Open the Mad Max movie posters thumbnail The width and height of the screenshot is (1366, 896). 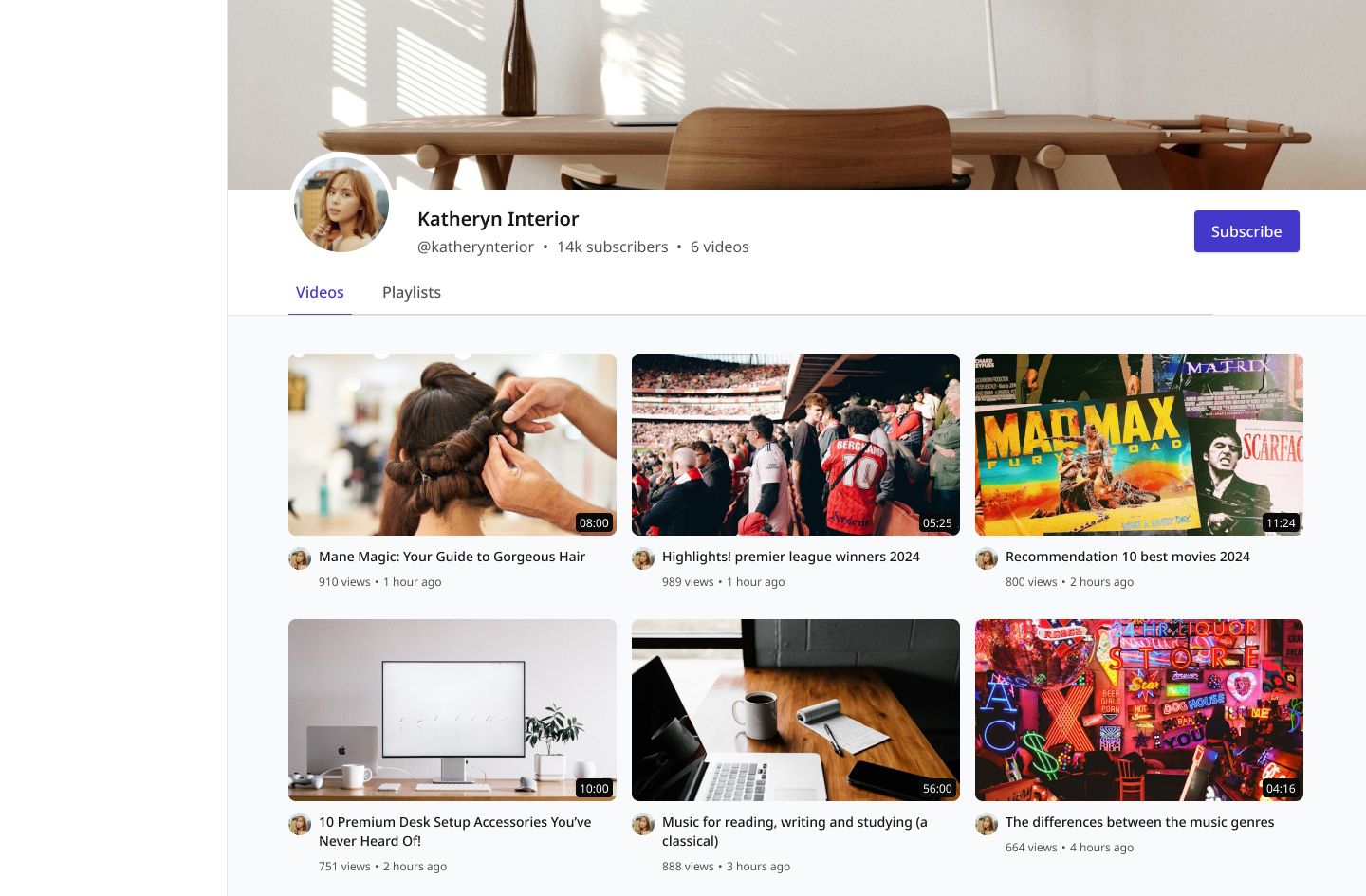pyautogui.click(x=1139, y=445)
